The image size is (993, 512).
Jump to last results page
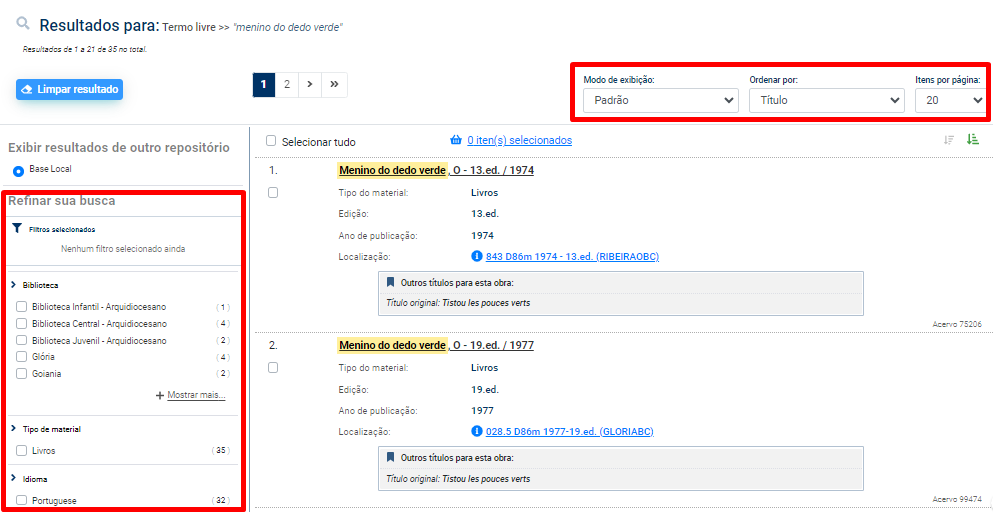334,85
